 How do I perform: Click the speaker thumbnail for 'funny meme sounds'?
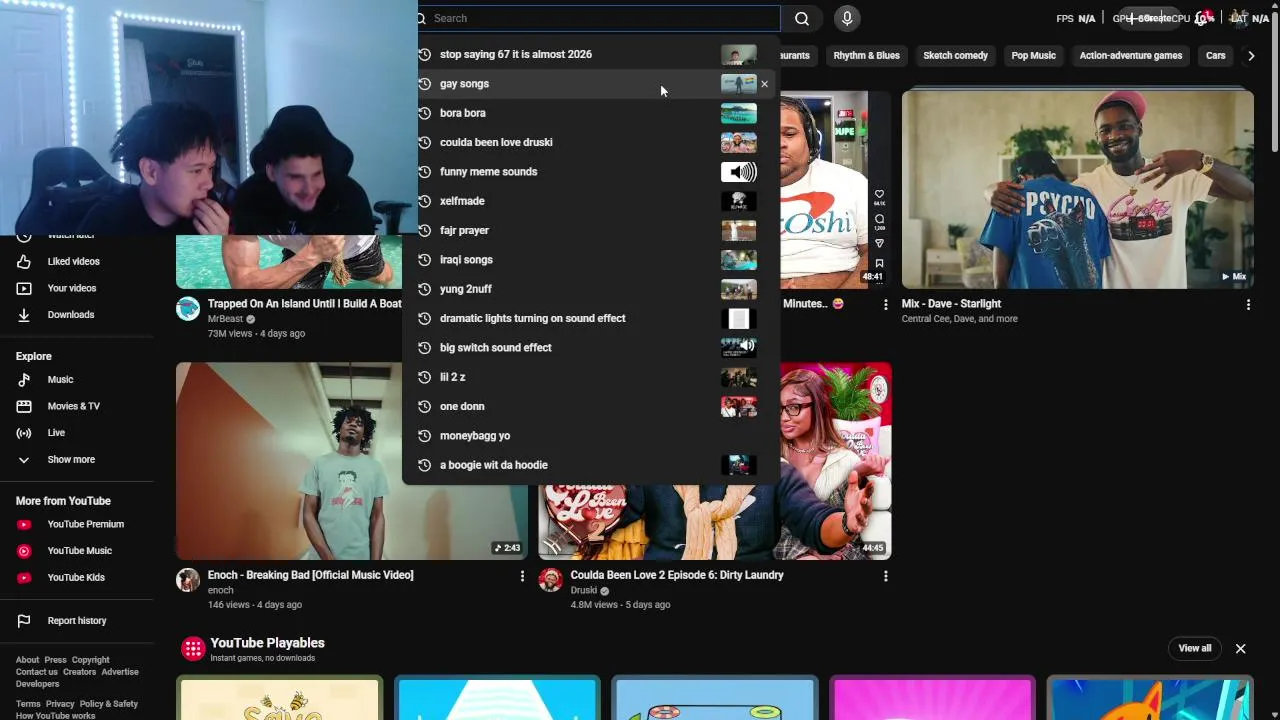tap(739, 172)
